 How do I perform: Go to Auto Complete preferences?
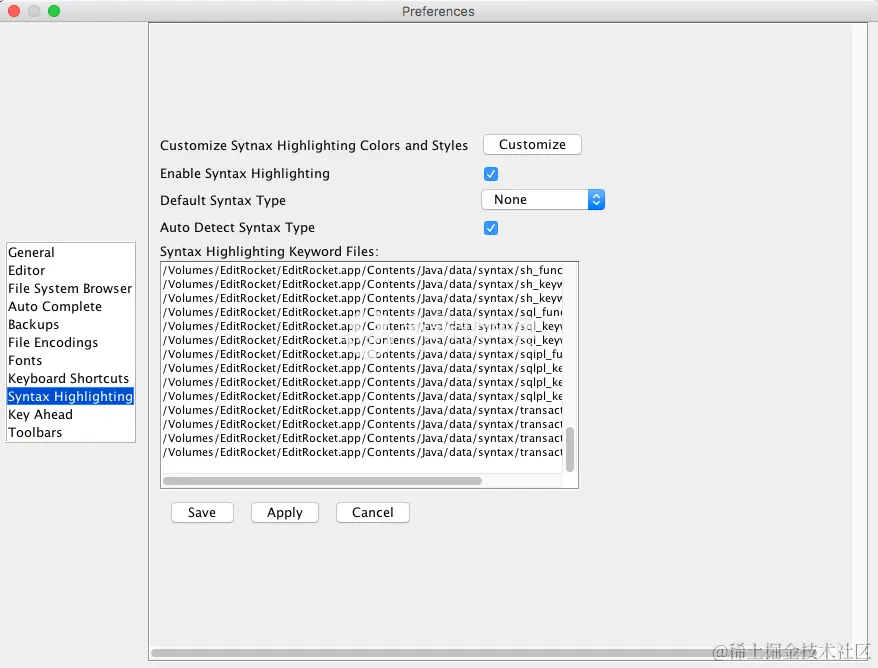[70, 306]
